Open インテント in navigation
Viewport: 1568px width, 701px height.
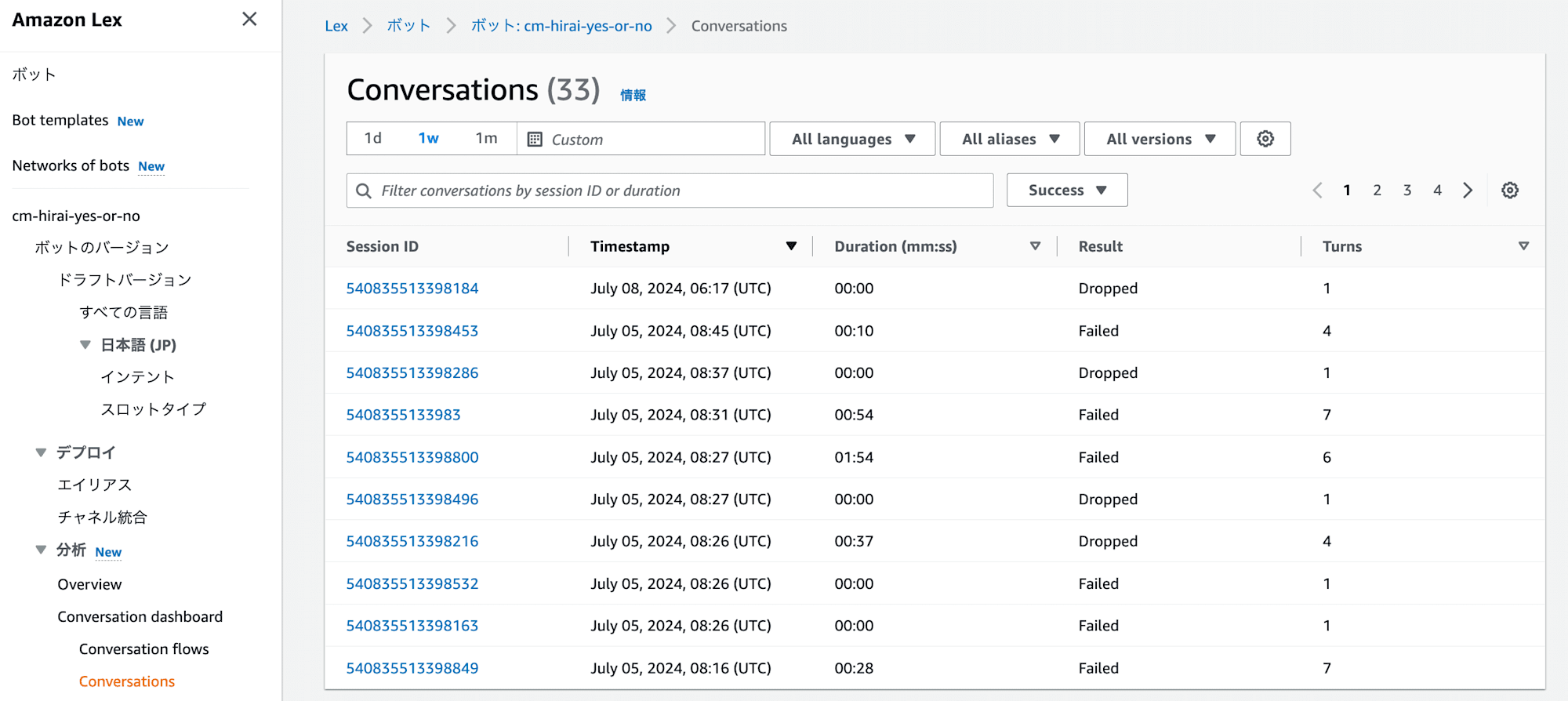coord(137,377)
